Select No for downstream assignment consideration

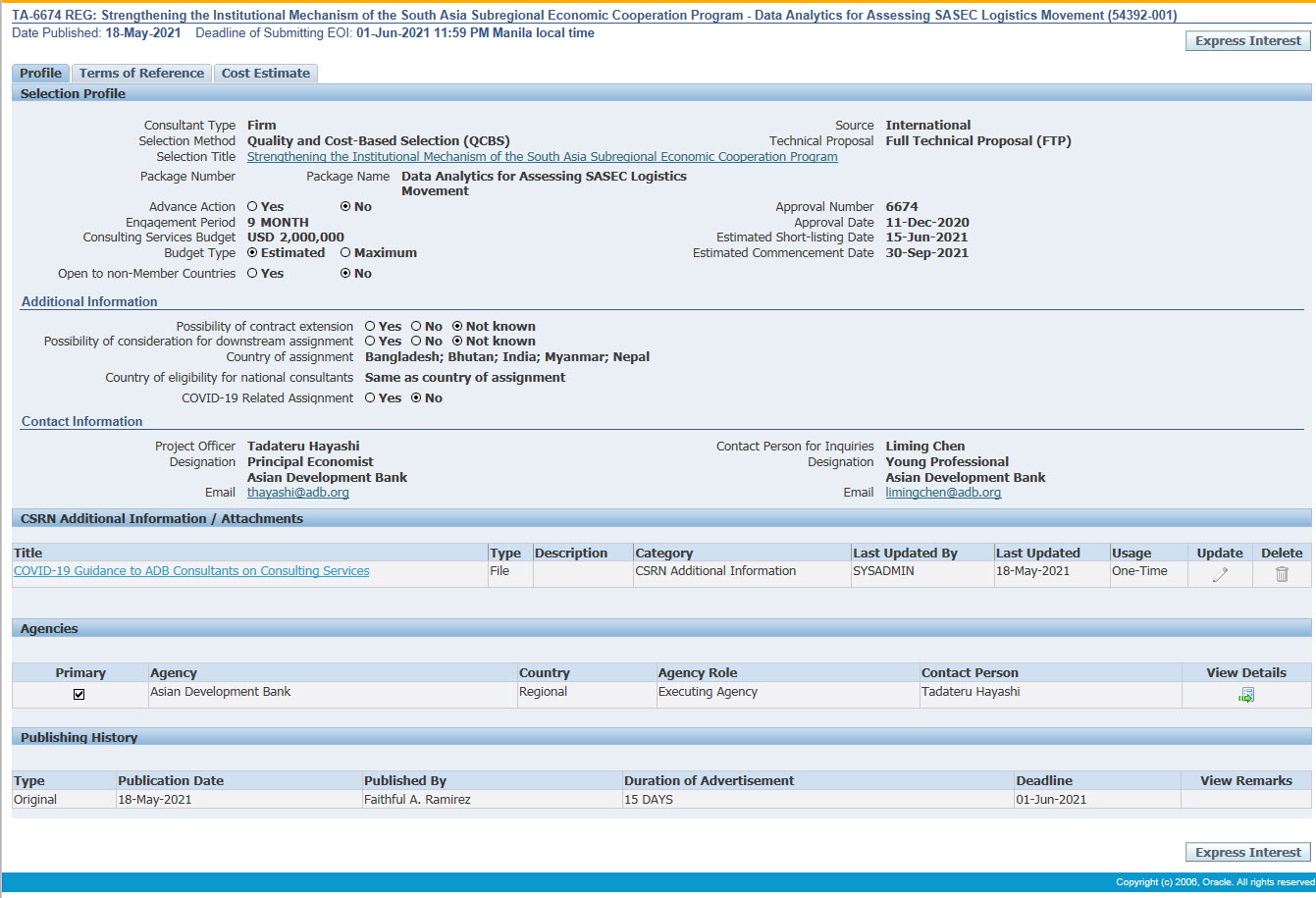(416, 342)
